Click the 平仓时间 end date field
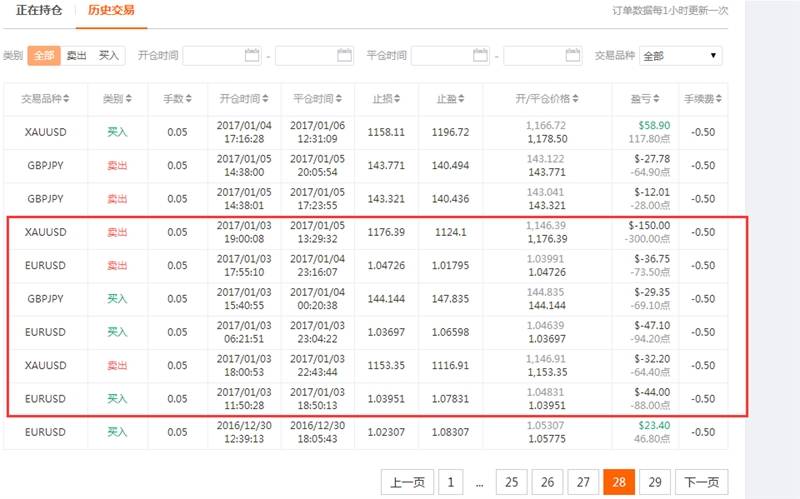Screen dimensions: 800x499 [x=543, y=56]
